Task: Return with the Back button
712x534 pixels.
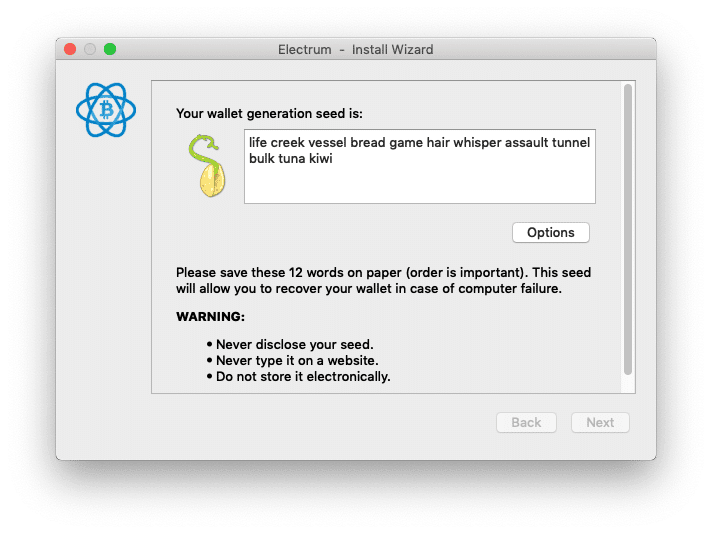Action: (x=526, y=422)
